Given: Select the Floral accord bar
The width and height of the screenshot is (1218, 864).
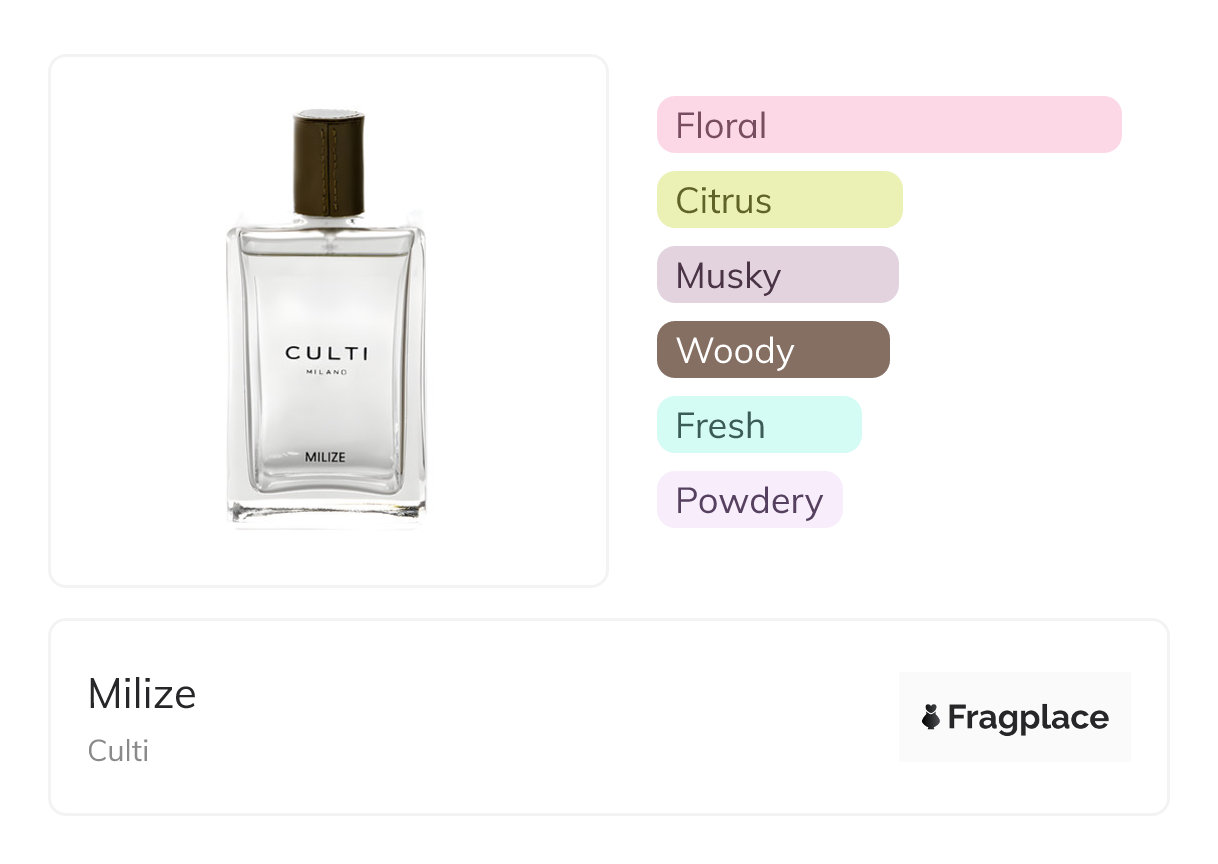Looking at the screenshot, I should (x=888, y=125).
